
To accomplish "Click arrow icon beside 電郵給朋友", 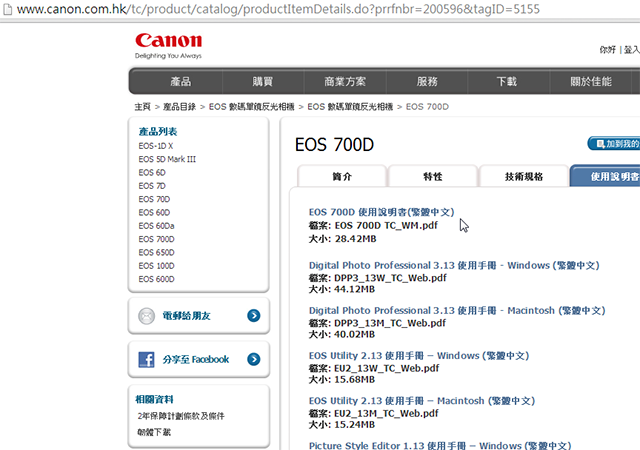I will 253,316.
